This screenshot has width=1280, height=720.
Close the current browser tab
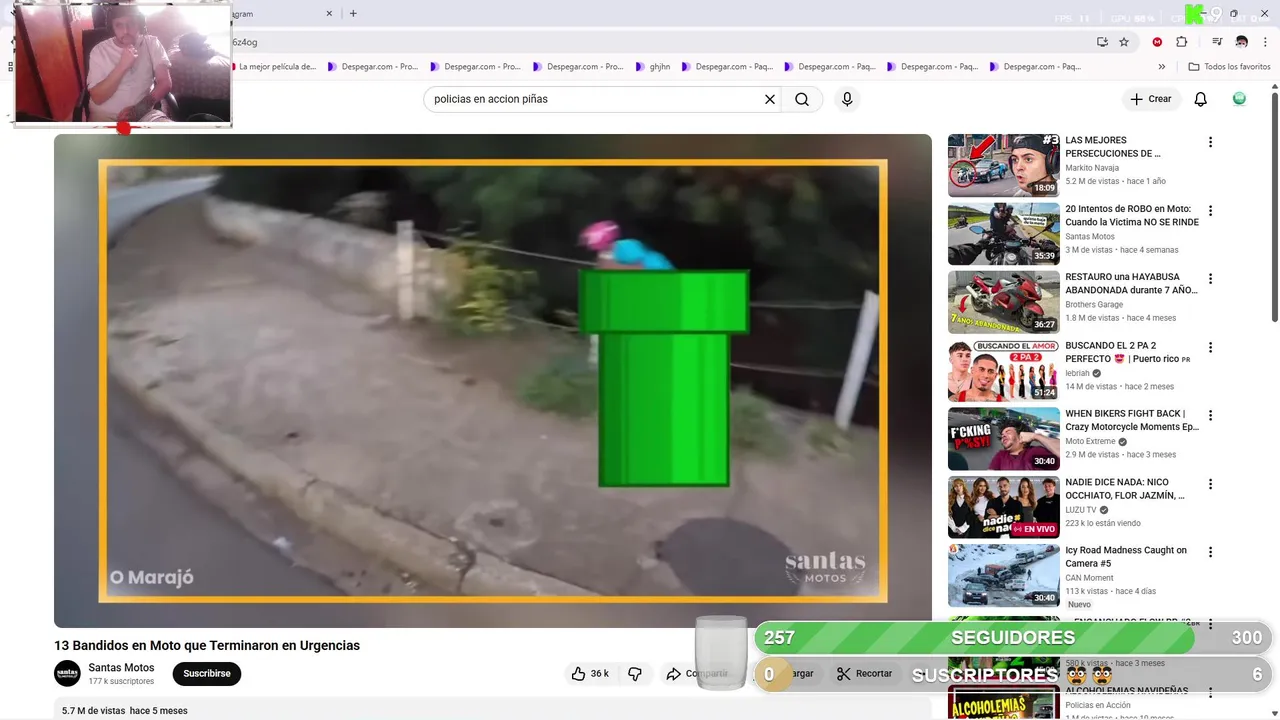[x=329, y=14]
